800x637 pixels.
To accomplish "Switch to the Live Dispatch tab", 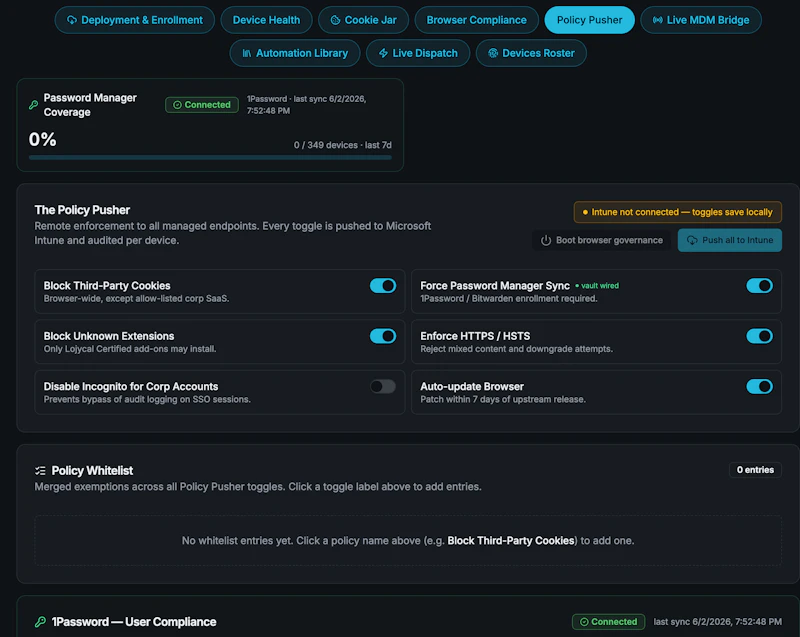I will pos(418,53).
